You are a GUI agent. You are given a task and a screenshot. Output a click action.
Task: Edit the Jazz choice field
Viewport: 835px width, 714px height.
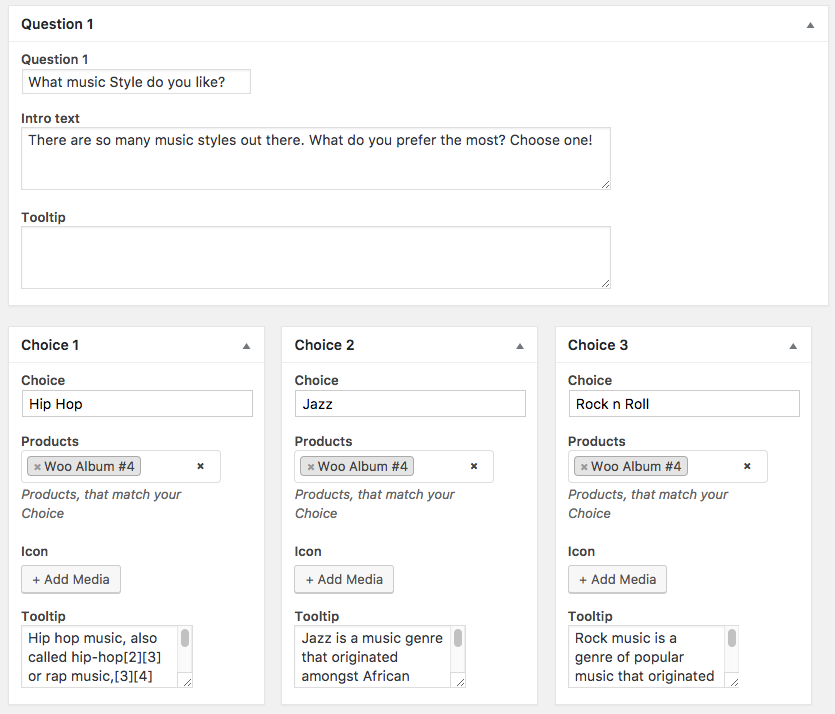pyautogui.click(x=410, y=404)
